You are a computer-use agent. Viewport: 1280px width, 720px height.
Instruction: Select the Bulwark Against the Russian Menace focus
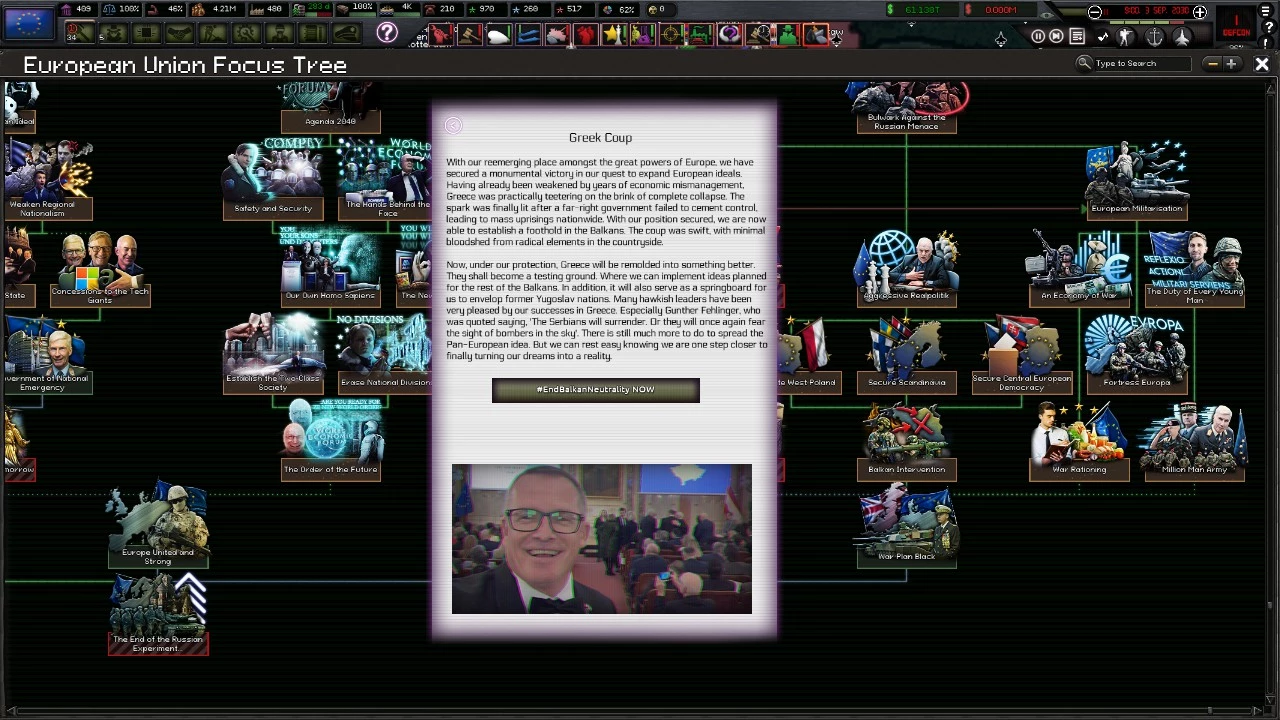906,106
